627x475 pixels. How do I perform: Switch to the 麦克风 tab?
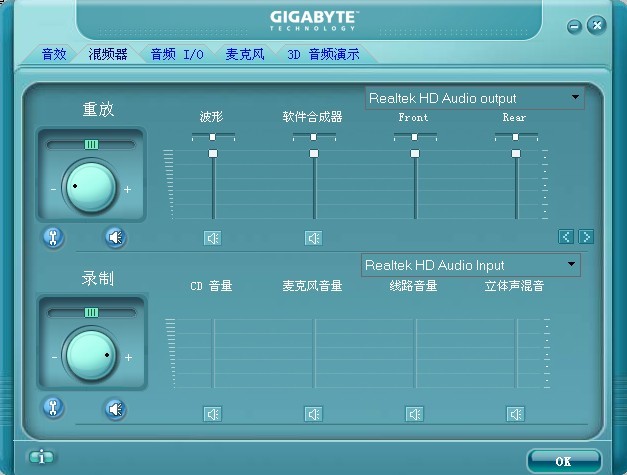[x=245, y=54]
